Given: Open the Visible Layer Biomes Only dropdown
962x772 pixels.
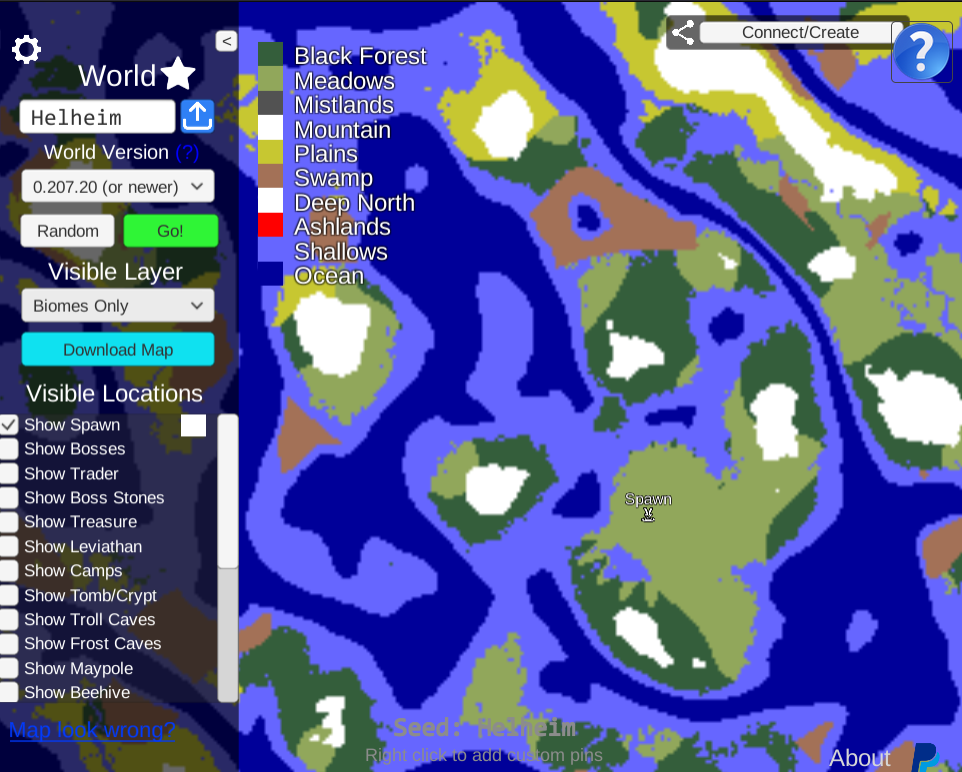Looking at the screenshot, I should [118, 305].
